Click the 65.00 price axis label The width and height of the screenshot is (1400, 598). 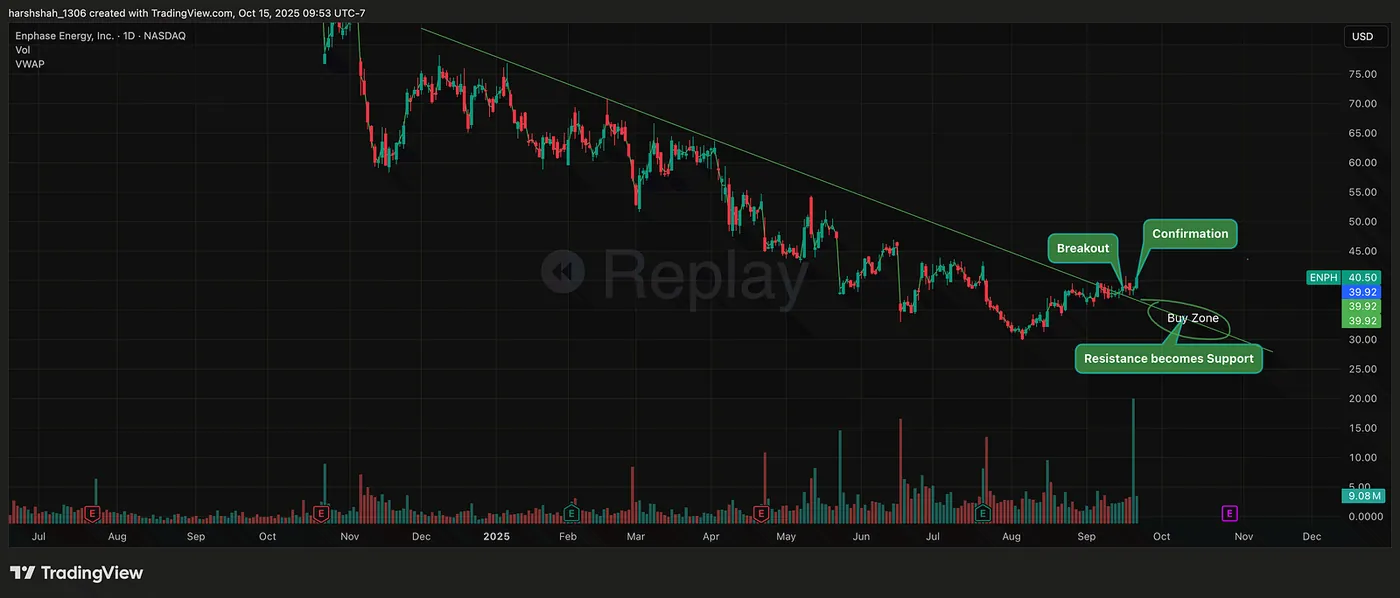[x=1364, y=133]
